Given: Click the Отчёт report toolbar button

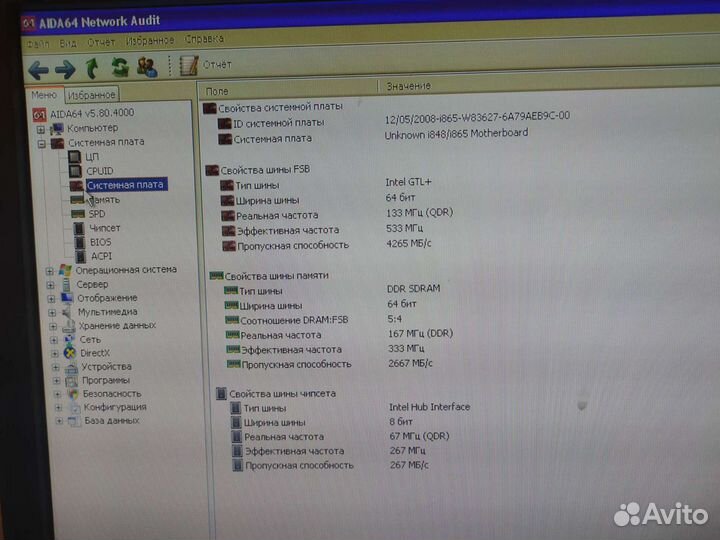Looking at the screenshot, I should click(206, 65).
